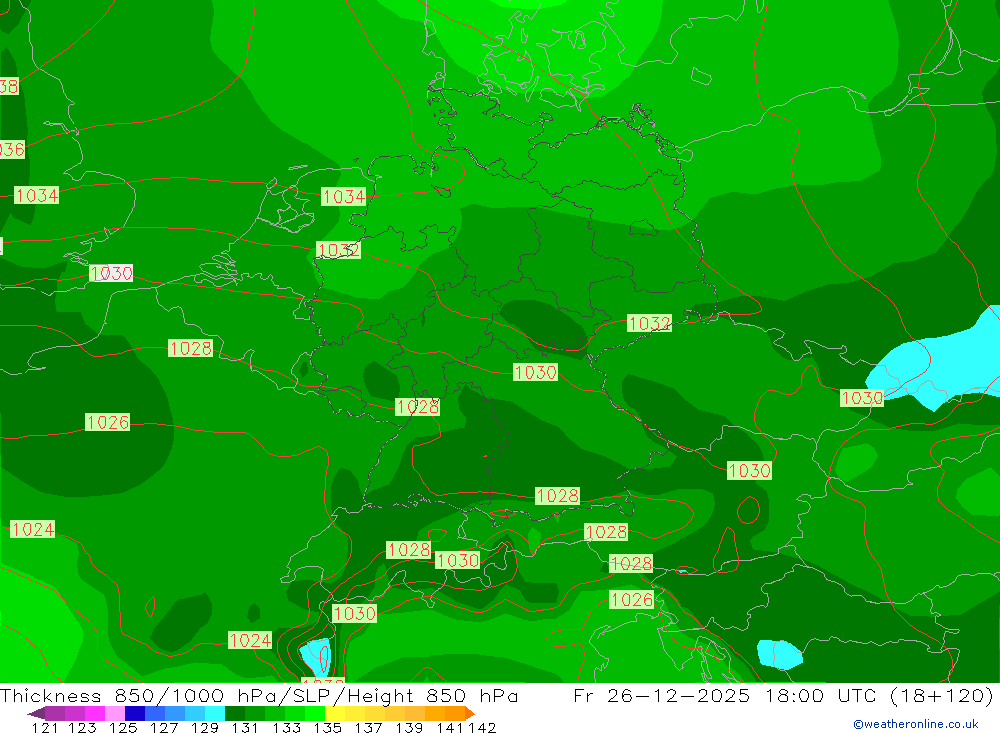Click the 'Fr 26-12-2025 18:00 UTC (18+120)' timestamp

783,695
